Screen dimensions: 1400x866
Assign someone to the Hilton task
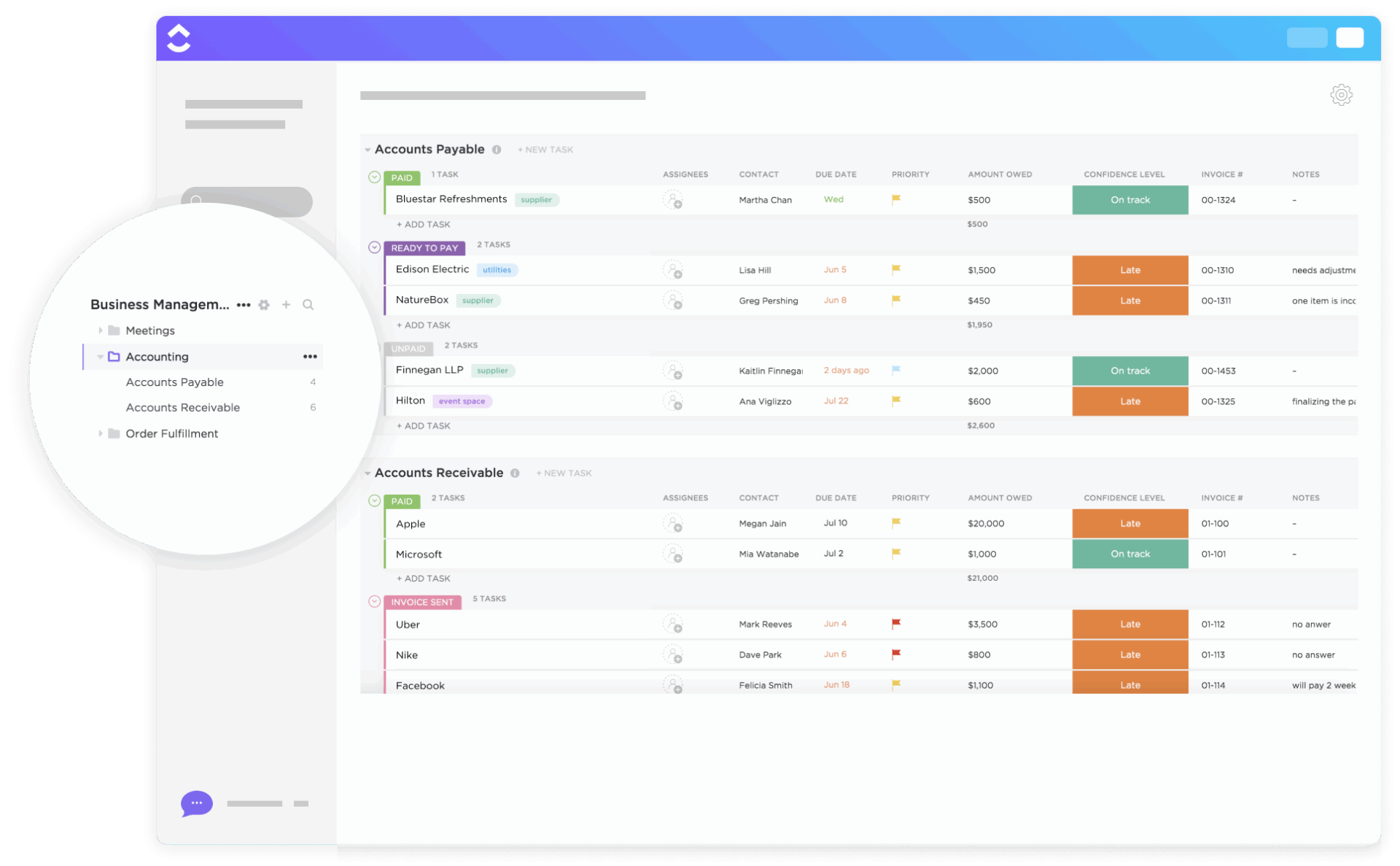click(x=674, y=401)
